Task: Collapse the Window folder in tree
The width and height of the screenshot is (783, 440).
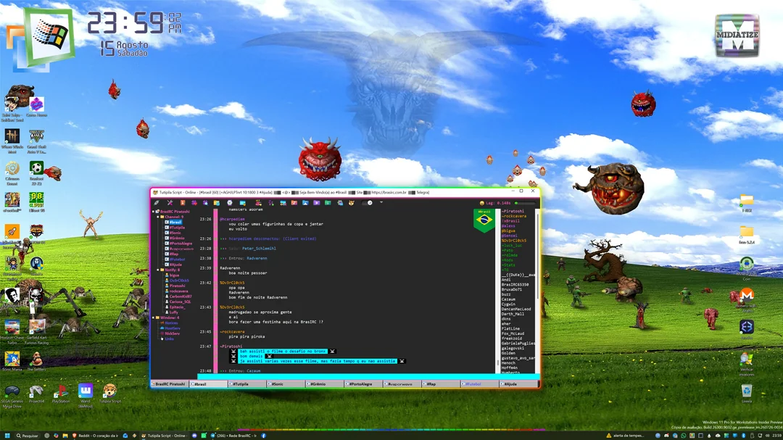Action: [x=153, y=318]
